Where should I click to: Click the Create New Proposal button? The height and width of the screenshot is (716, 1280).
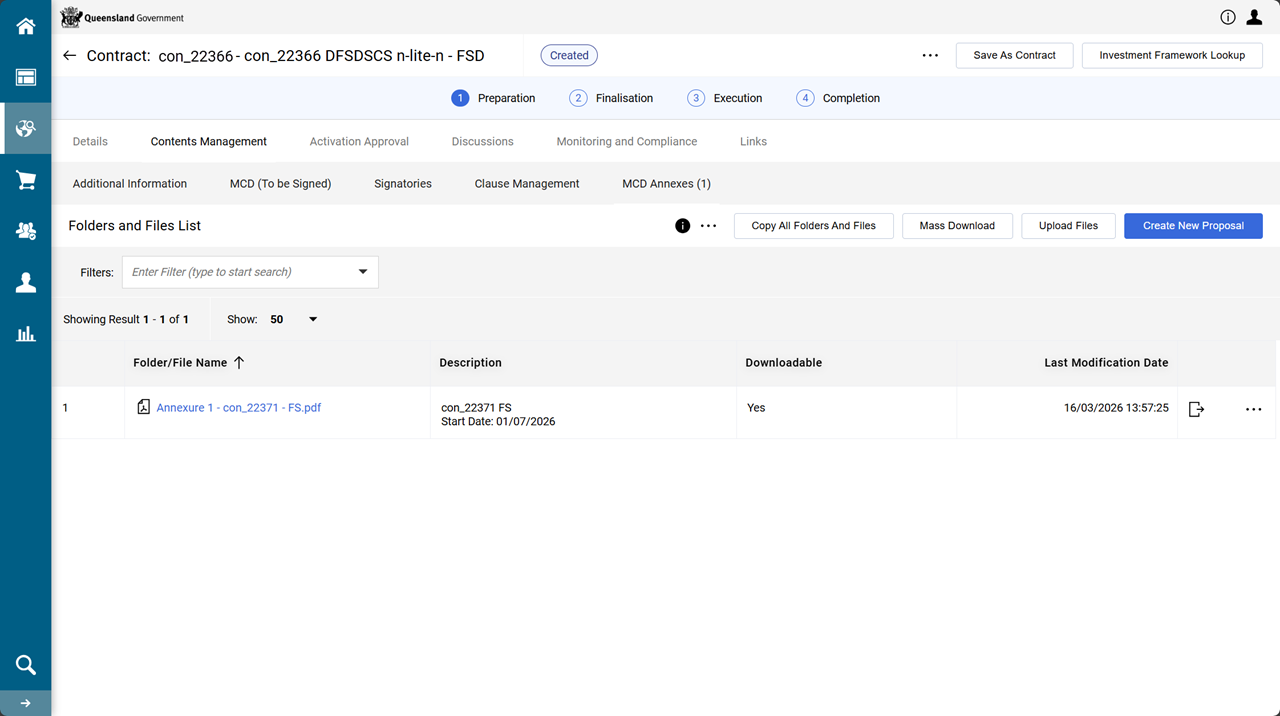(1192, 226)
